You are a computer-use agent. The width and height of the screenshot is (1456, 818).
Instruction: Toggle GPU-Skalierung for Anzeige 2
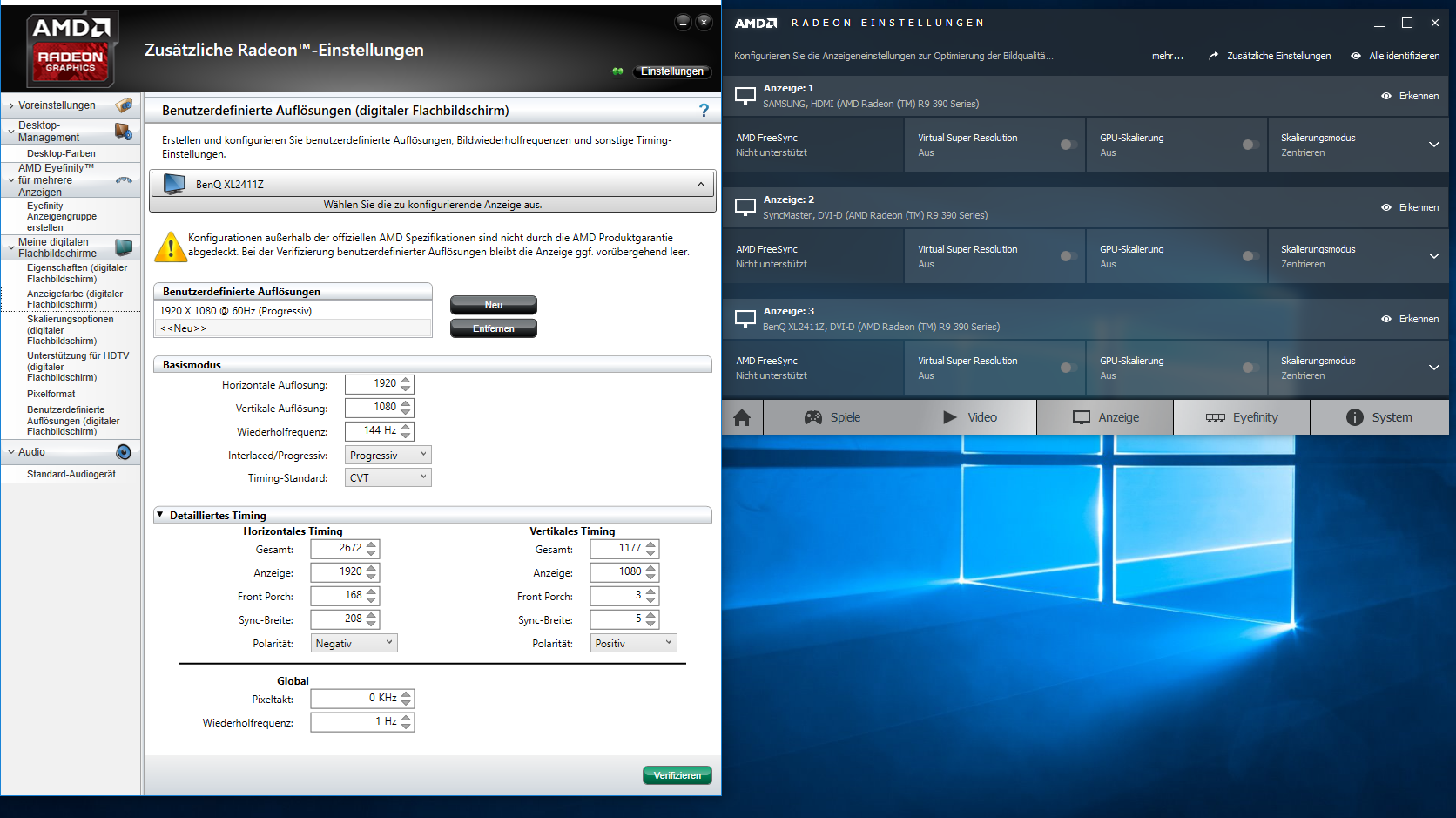point(1250,256)
